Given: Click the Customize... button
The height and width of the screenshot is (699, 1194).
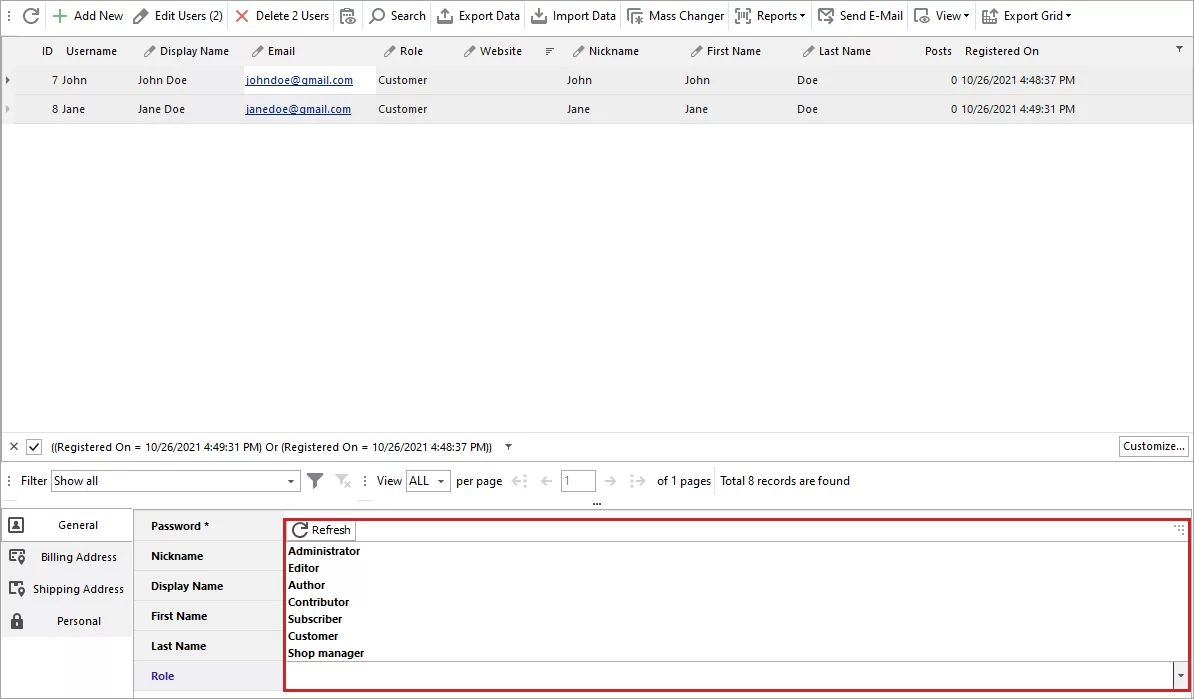Looking at the screenshot, I should click(1153, 446).
